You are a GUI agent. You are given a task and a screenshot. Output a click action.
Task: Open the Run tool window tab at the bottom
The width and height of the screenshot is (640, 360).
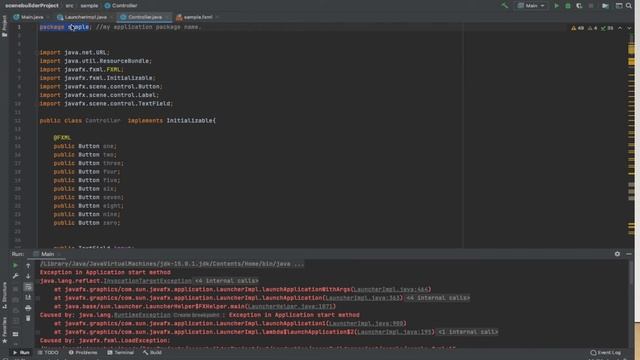click(21, 352)
